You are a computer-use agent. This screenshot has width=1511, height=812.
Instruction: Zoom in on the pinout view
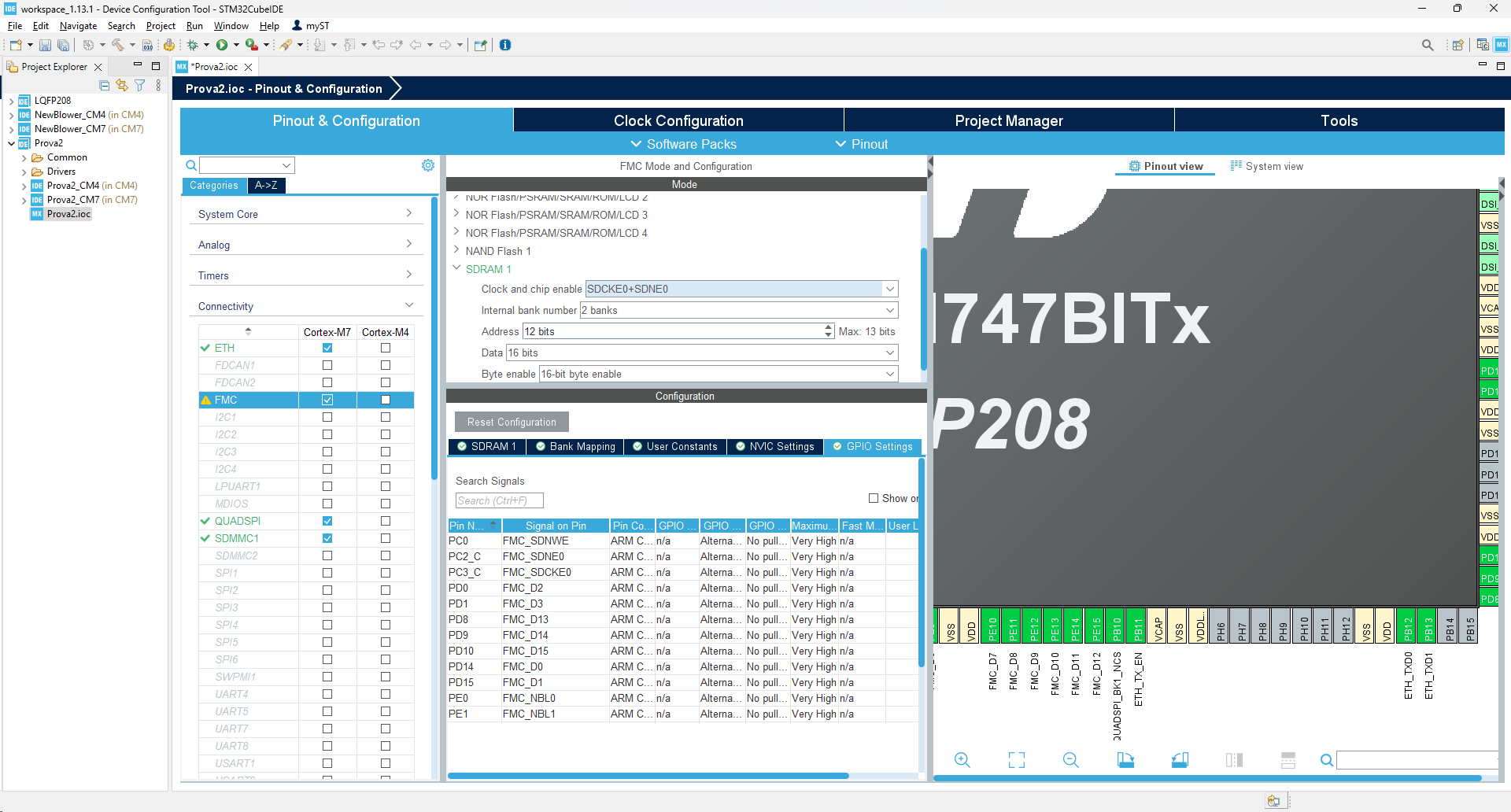click(x=962, y=760)
